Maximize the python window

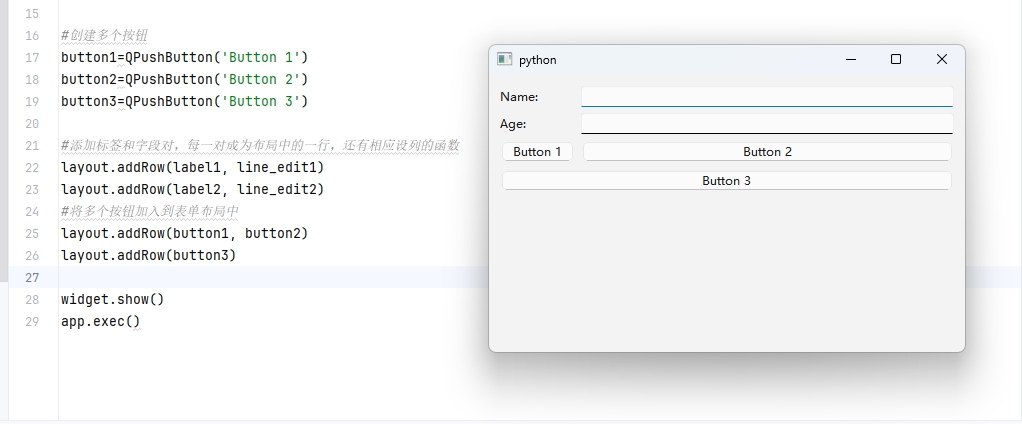[896, 60]
